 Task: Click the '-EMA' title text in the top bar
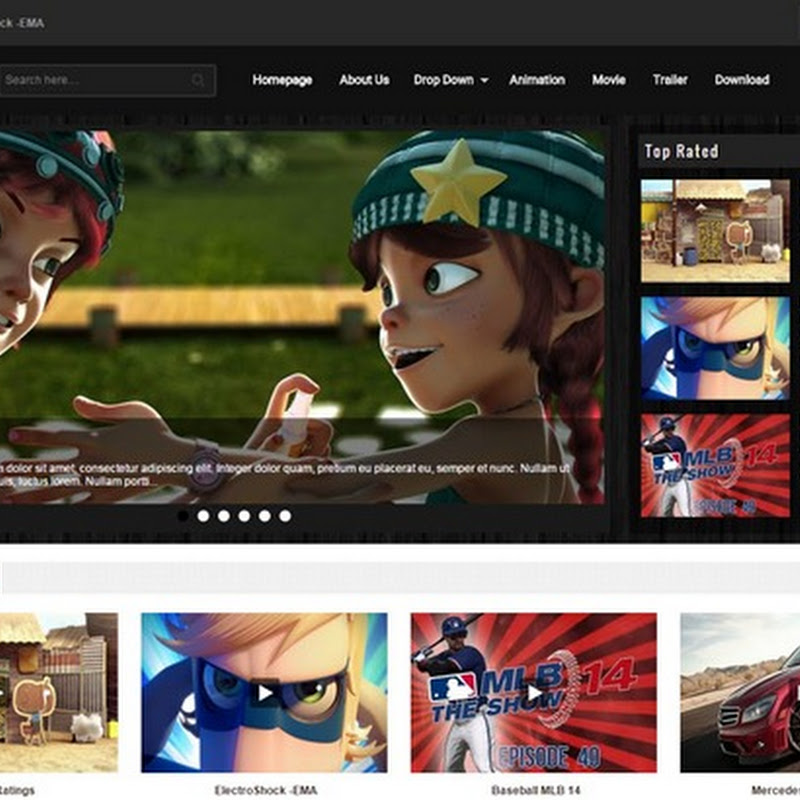click(31, 23)
